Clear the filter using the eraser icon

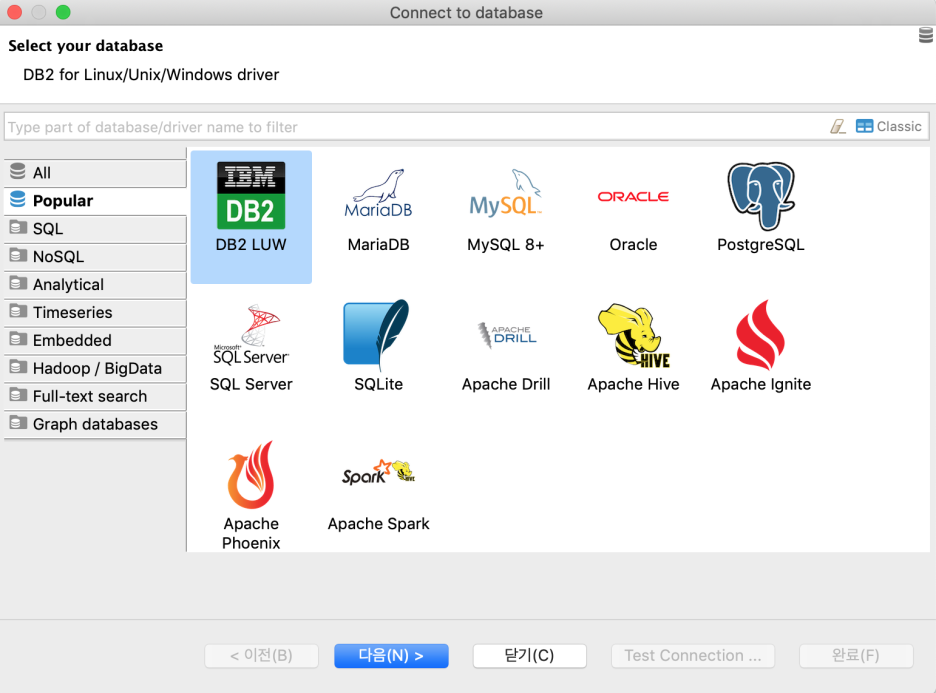click(x=838, y=127)
